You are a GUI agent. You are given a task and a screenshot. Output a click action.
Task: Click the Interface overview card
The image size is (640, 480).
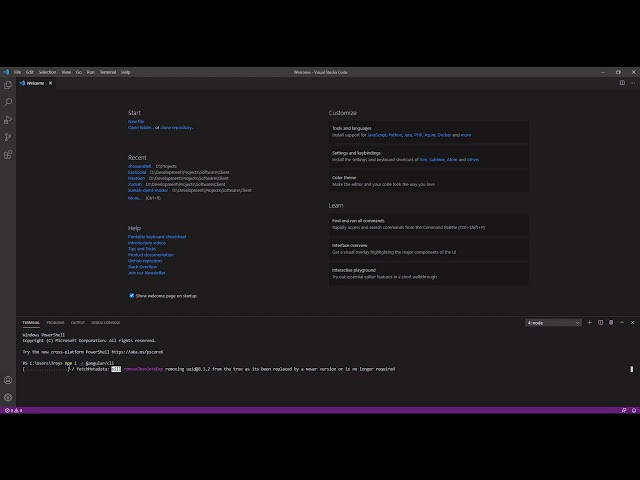coord(429,249)
